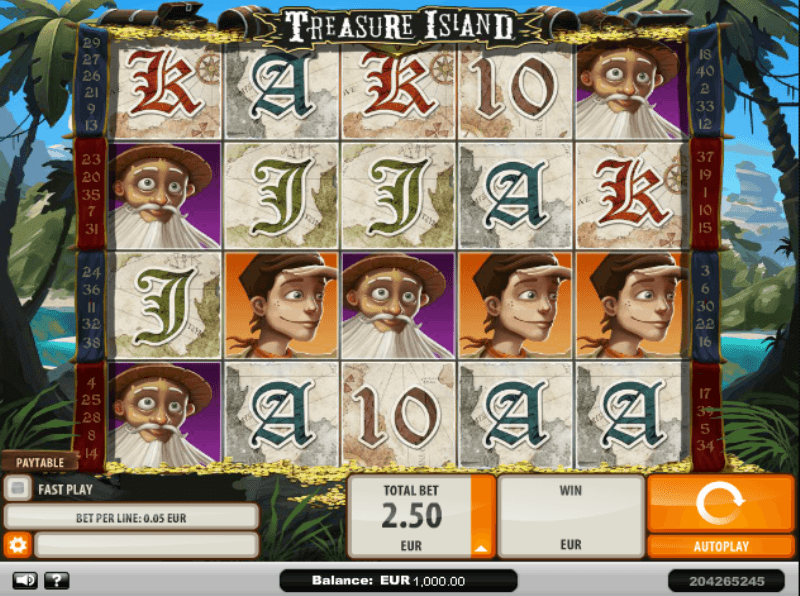Click the green J symbol in the third row
800x596 pixels.
tap(164, 305)
